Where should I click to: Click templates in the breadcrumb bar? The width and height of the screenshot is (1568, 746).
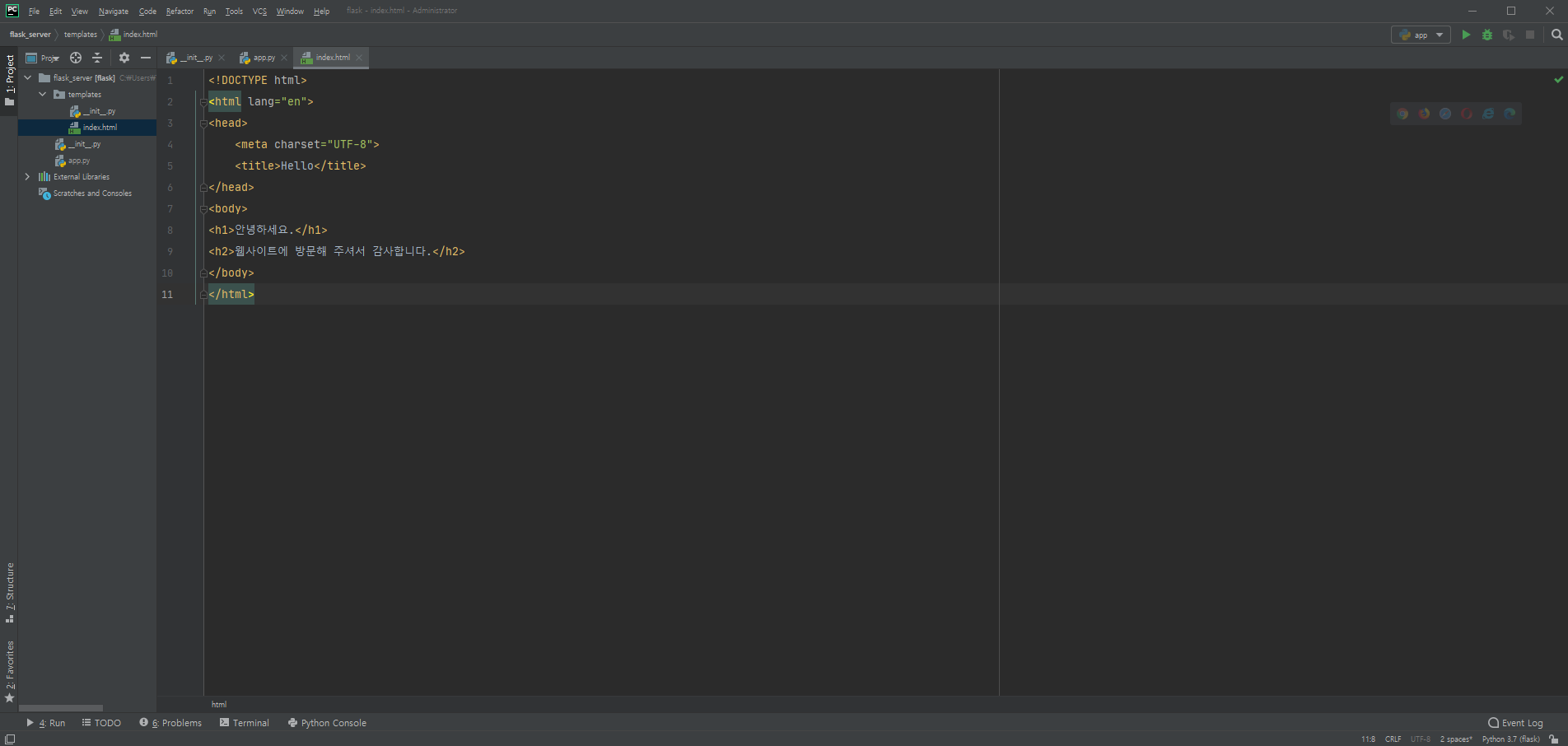(x=81, y=35)
